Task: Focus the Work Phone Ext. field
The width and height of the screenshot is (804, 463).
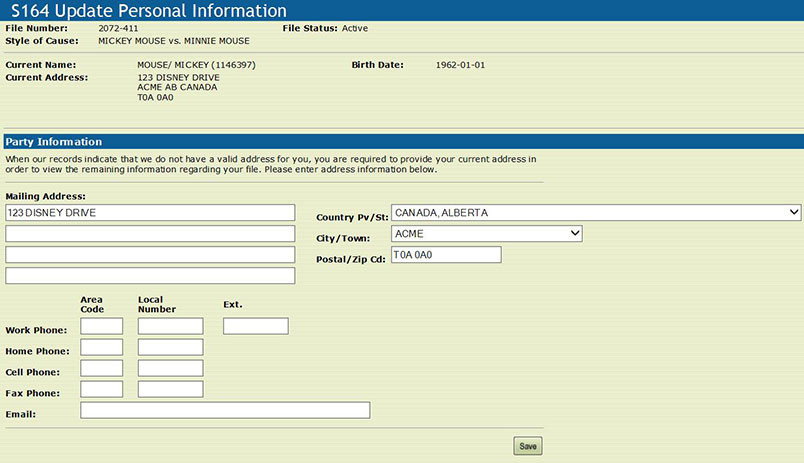Action: [255, 326]
